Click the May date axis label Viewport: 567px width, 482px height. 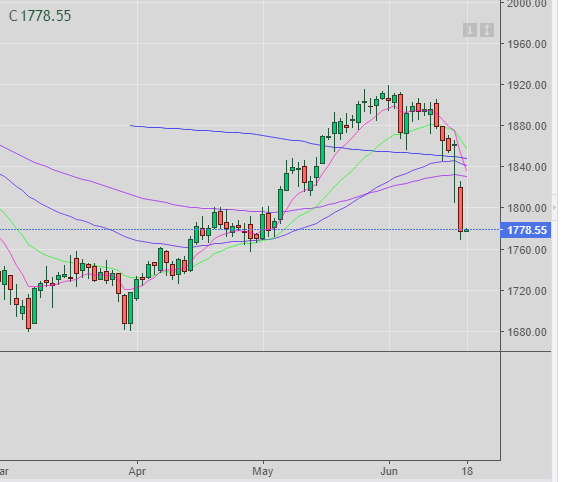pyautogui.click(x=263, y=472)
